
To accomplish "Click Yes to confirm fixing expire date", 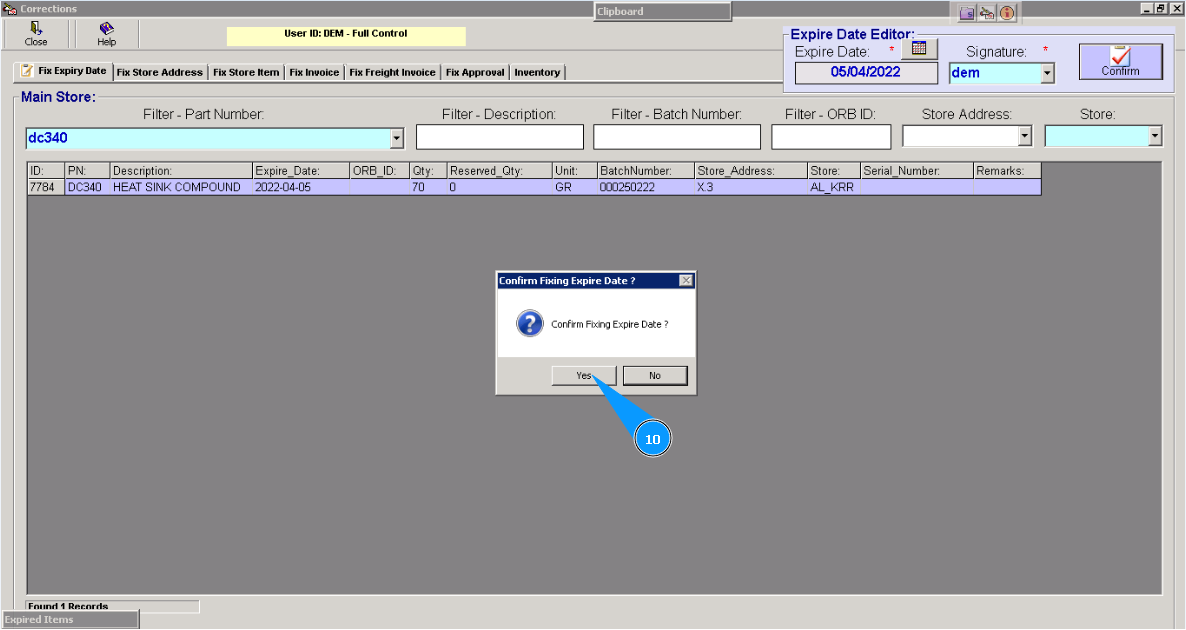I will coord(584,376).
